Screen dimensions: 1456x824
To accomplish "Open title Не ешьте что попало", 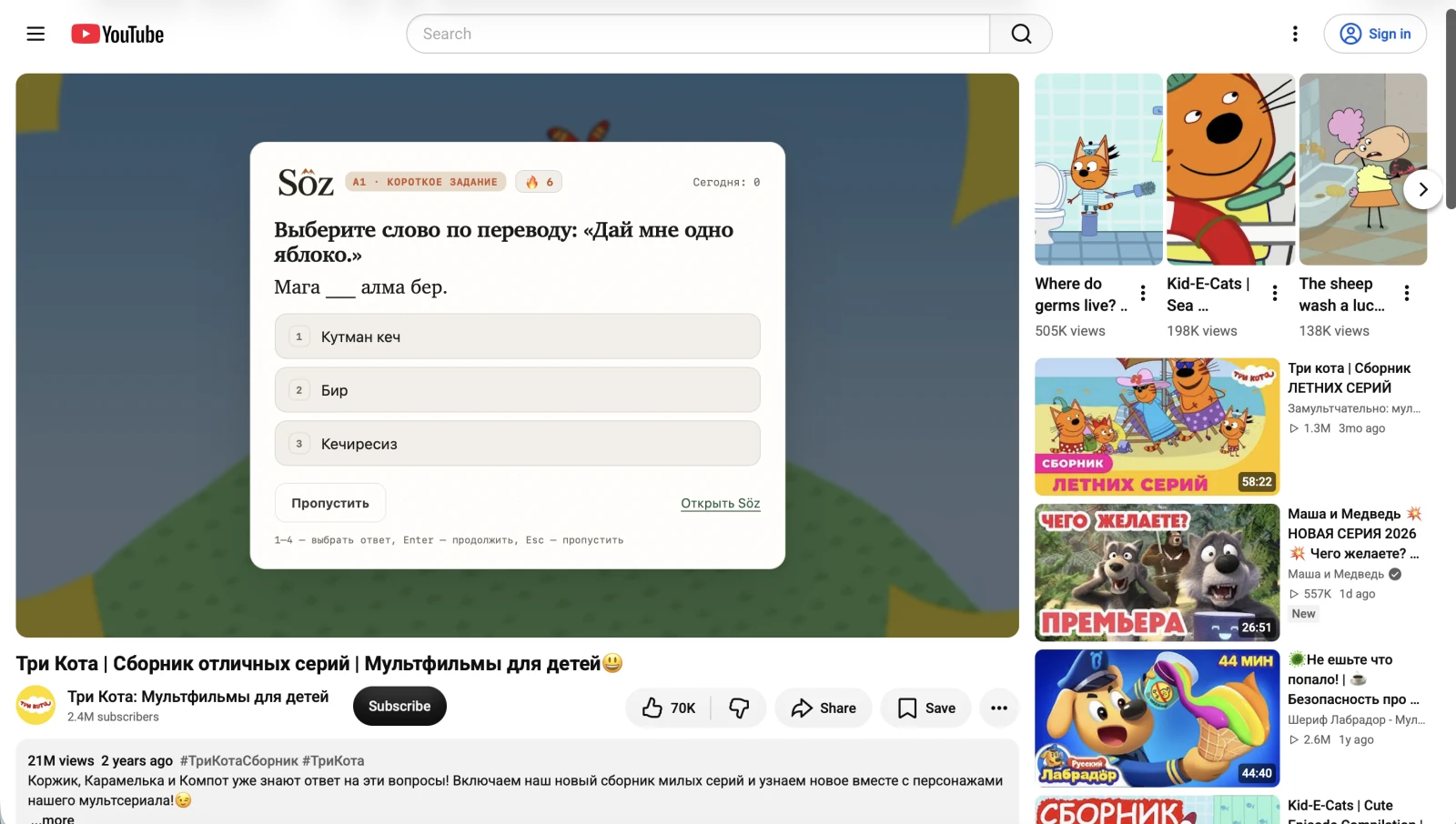I will tap(1353, 678).
